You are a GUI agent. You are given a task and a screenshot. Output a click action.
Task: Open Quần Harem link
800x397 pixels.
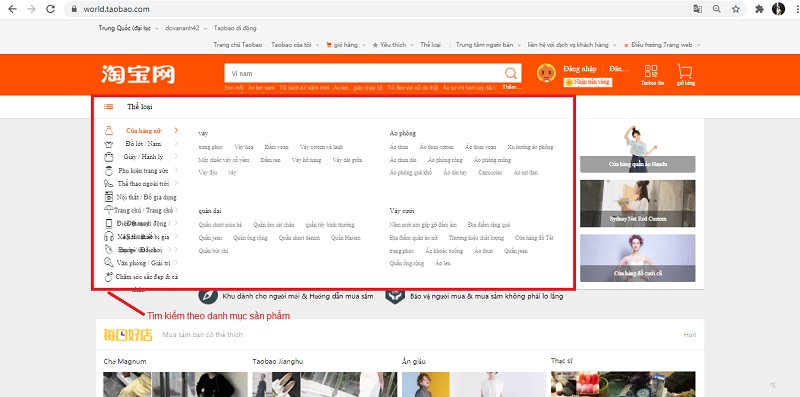tap(345, 238)
